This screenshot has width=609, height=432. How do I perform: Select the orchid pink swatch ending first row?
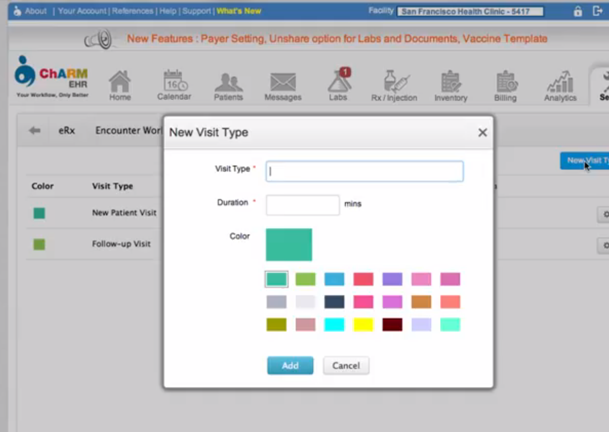(x=450, y=279)
